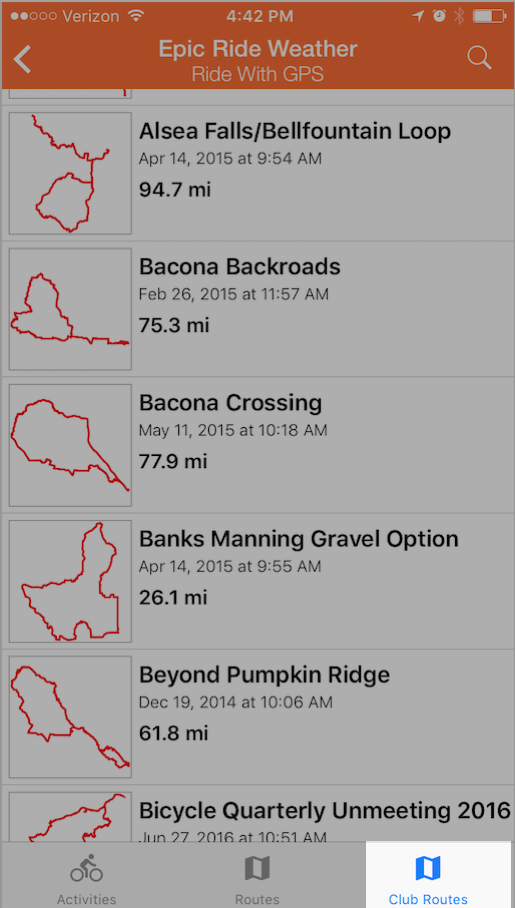
Task: Select the Bacona Crossing route title
Action: click(231, 403)
